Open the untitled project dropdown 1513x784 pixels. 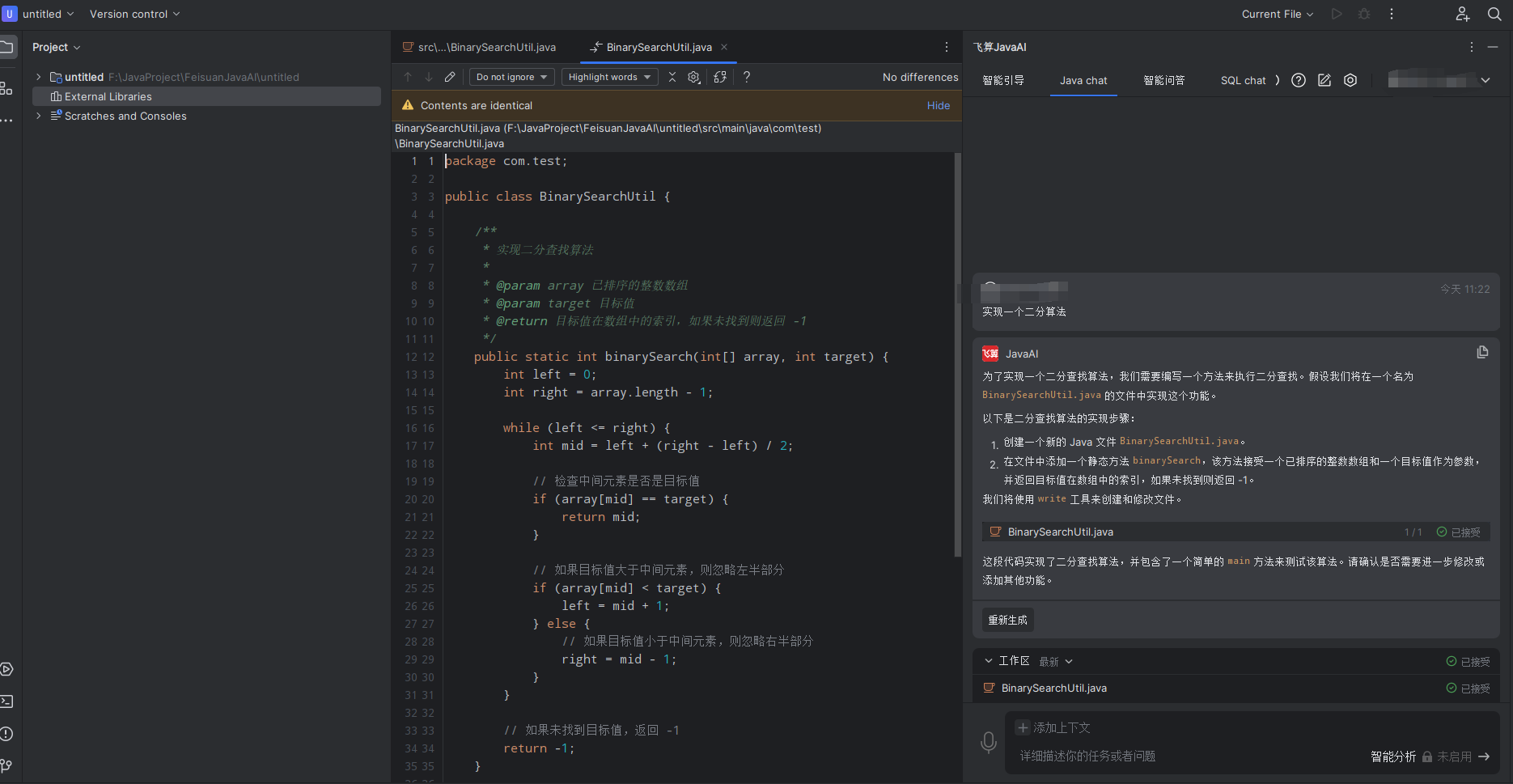pyautogui.click(x=48, y=14)
